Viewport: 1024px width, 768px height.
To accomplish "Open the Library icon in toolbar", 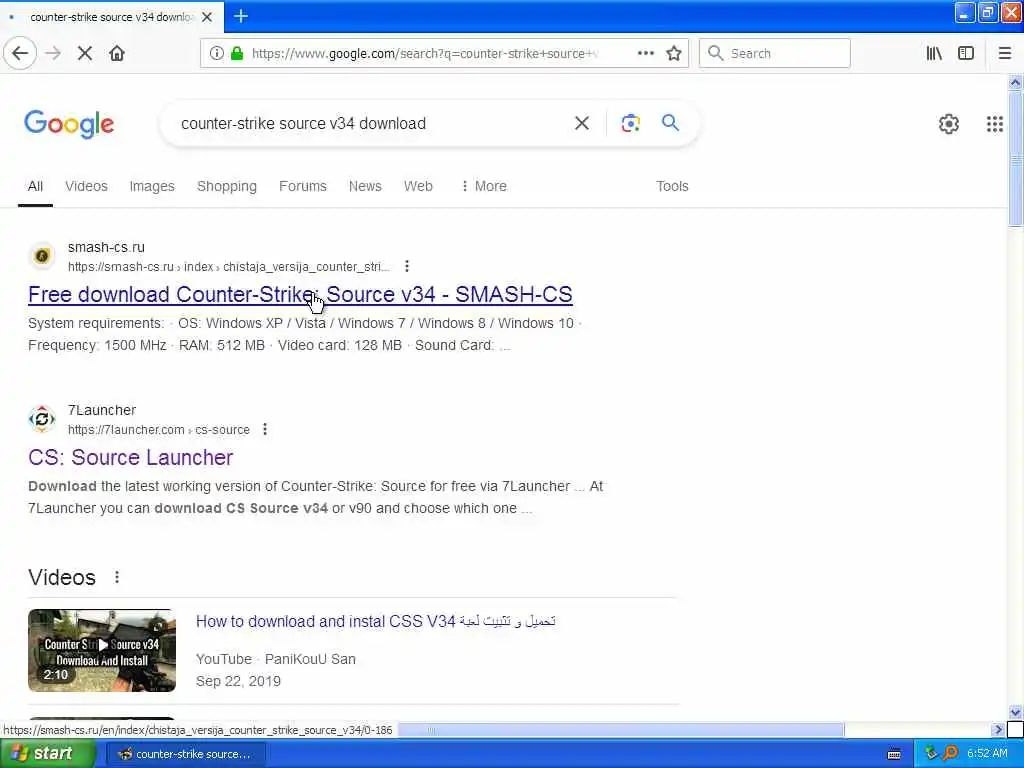I will point(934,54).
